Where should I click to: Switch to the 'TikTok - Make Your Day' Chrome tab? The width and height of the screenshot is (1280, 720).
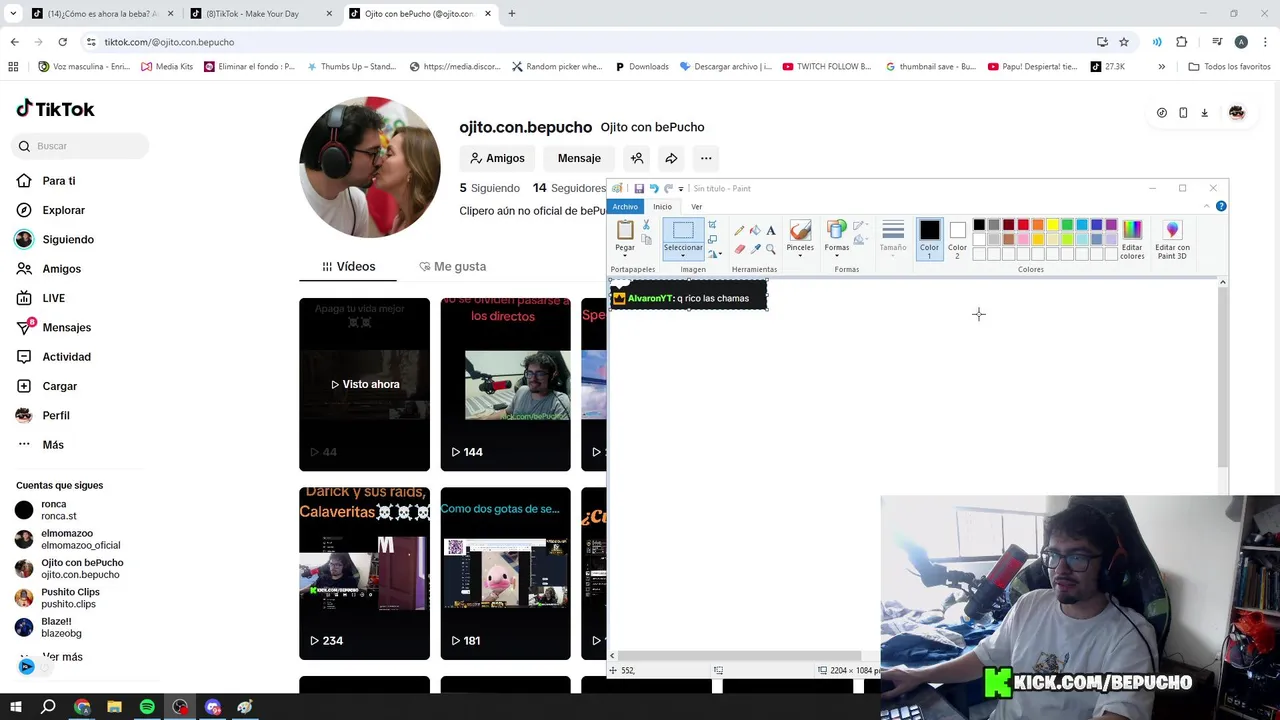click(260, 14)
